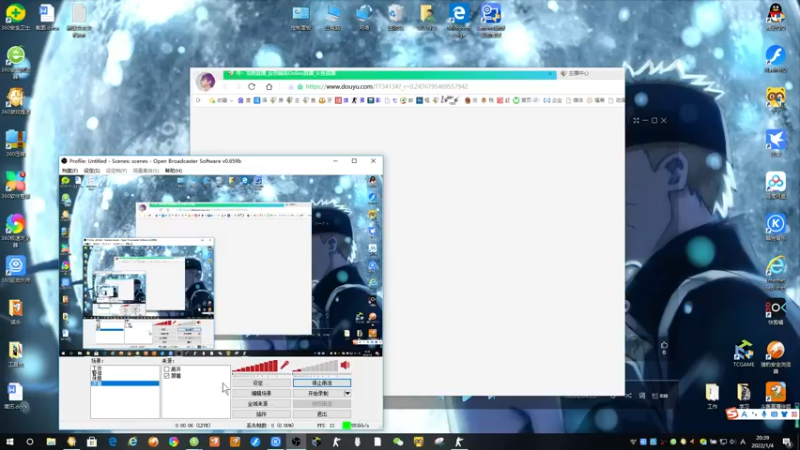Open first OBS menu bar item (F)
800x450 pixels.
point(70,170)
